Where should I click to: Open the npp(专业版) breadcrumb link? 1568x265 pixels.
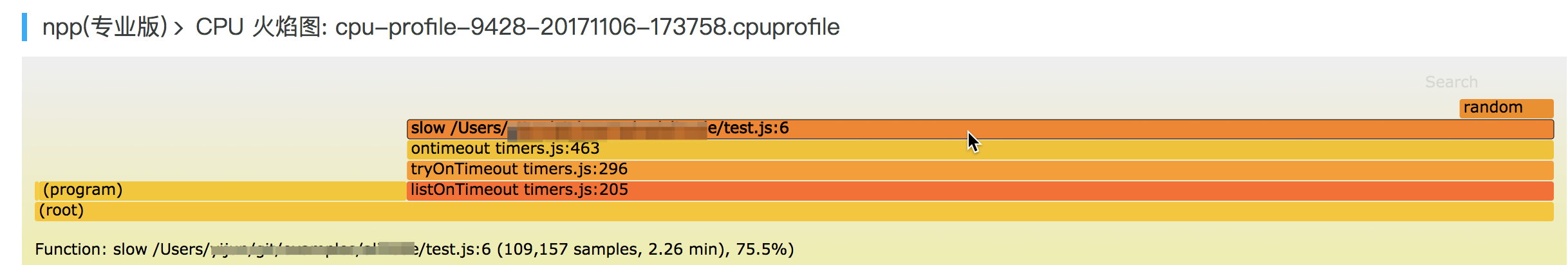click(105, 27)
